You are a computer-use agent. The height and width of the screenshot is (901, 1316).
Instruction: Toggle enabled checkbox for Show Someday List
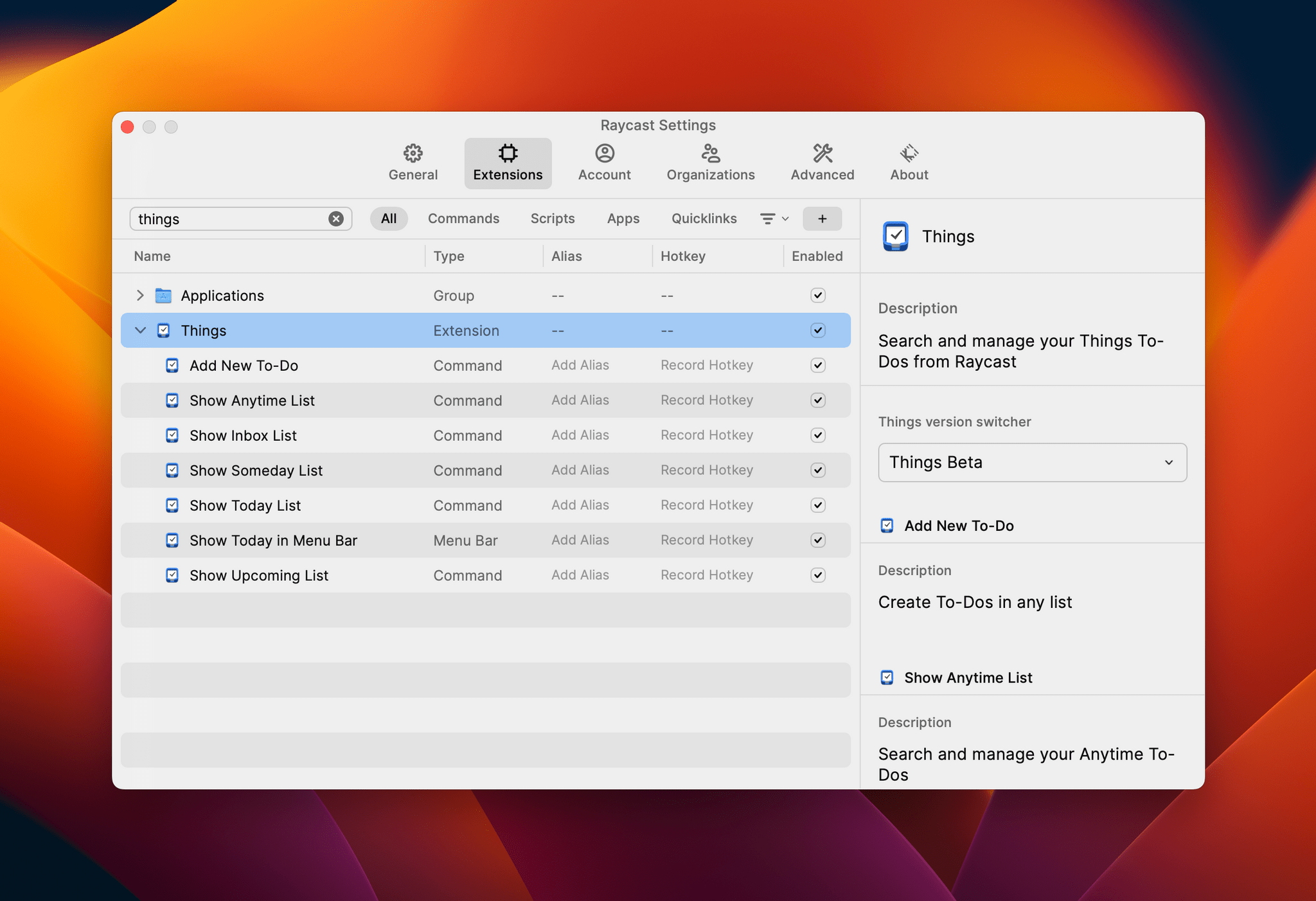click(818, 470)
